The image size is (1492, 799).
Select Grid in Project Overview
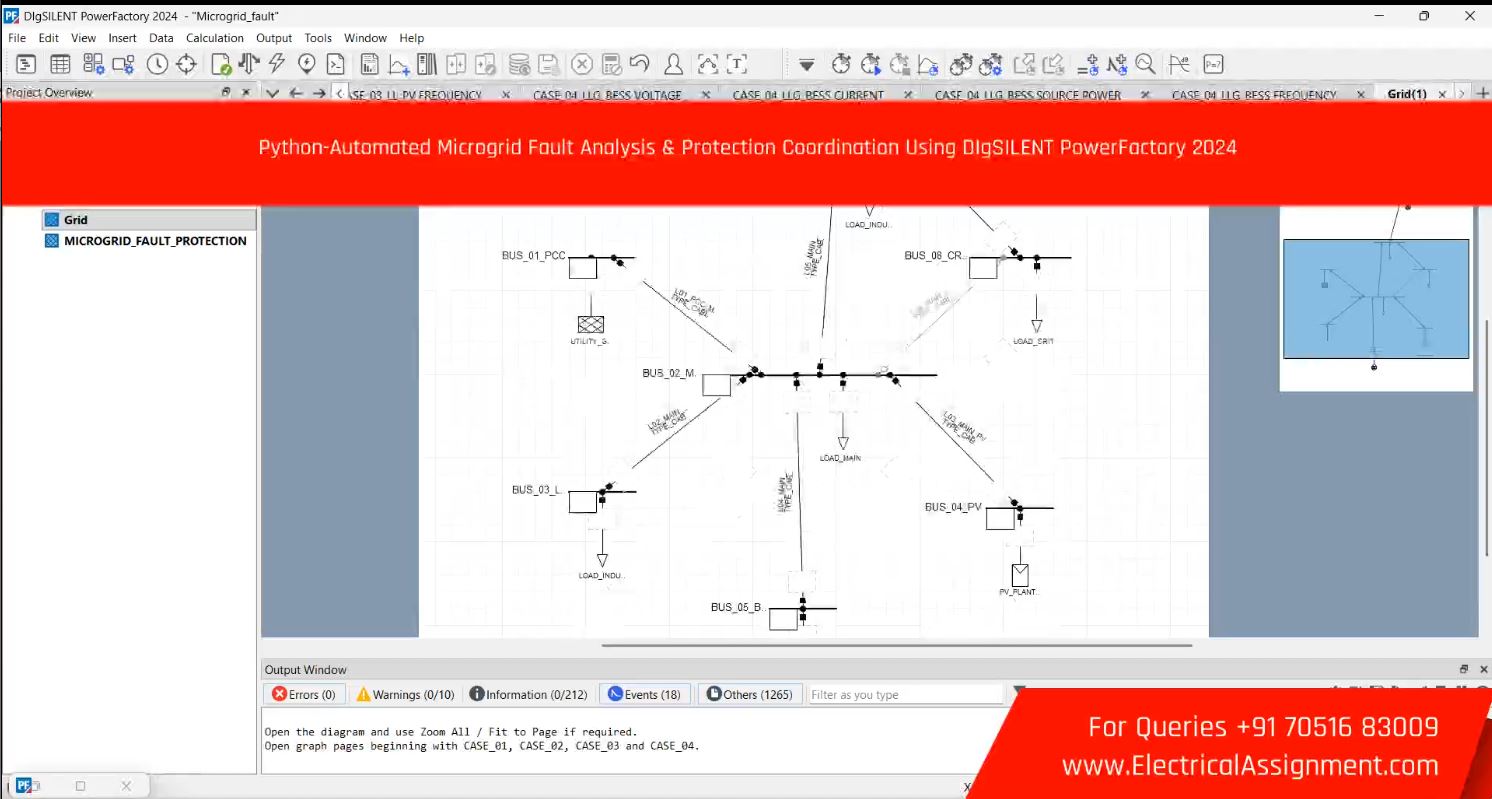click(x=148, y=220)
